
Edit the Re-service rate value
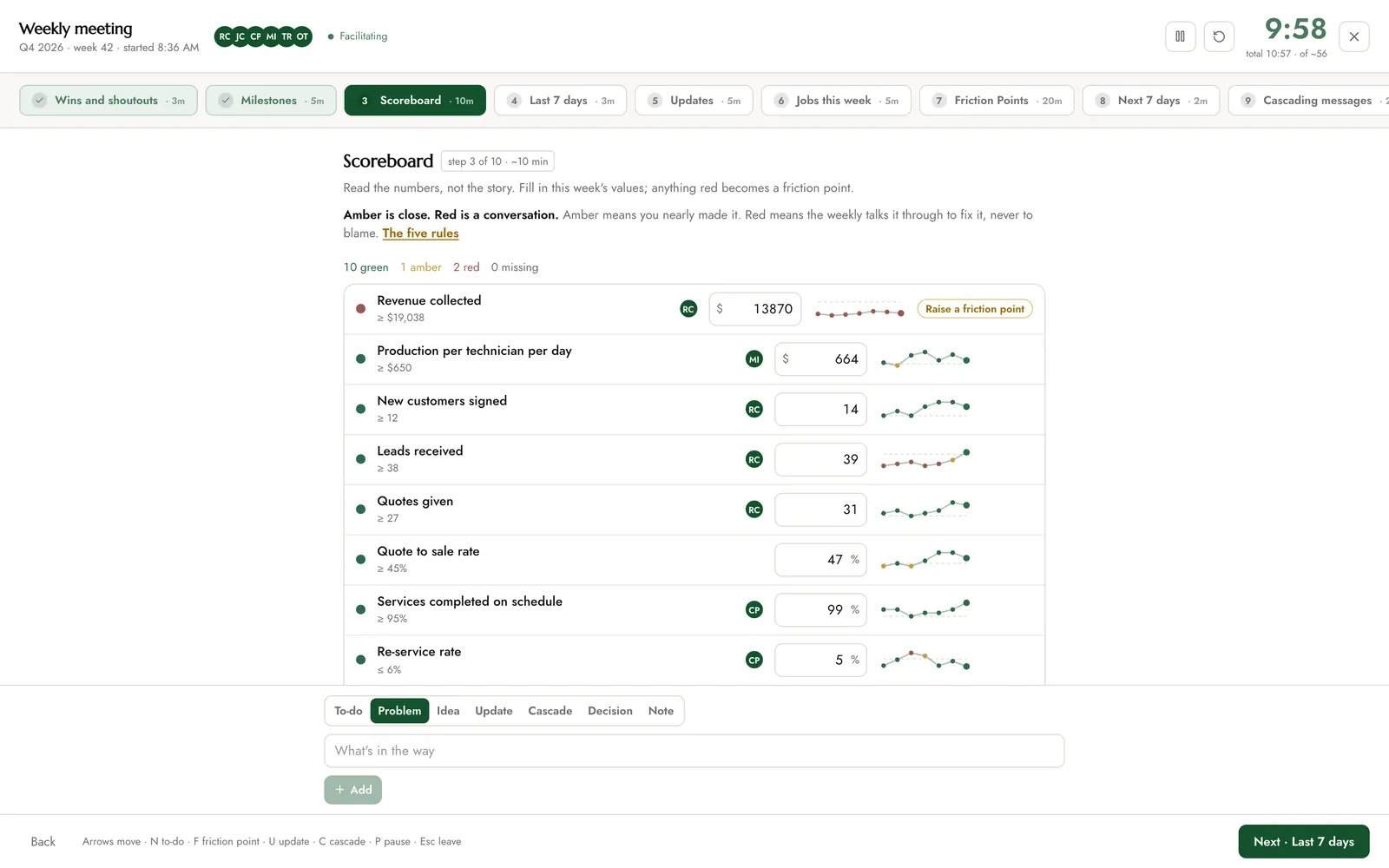click(820, 661)
